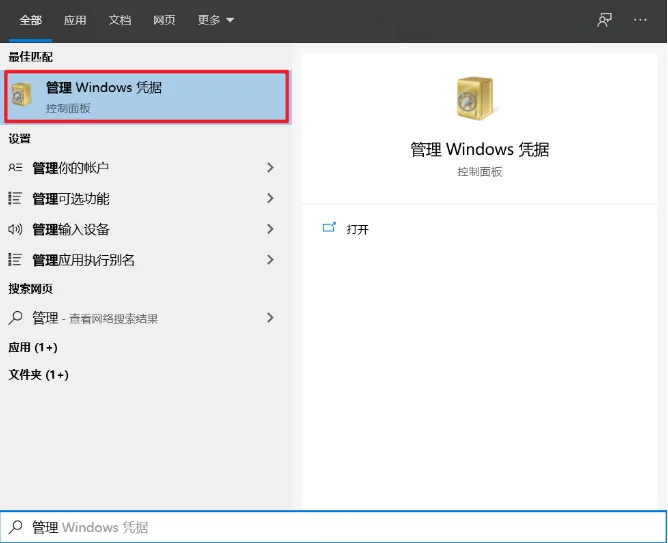The image size is (668, 543).
Task: Open the 更多 dropdown filter
Action: [x=216, y=20]
